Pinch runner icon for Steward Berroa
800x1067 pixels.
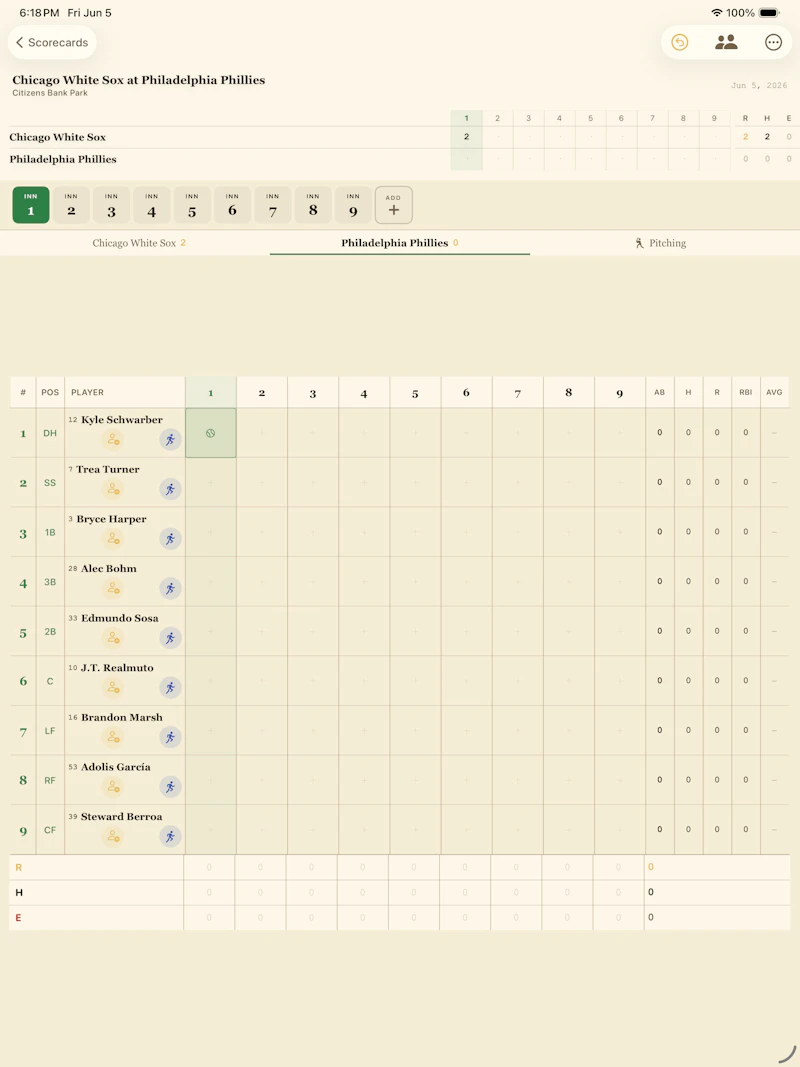tap(171, 837)
